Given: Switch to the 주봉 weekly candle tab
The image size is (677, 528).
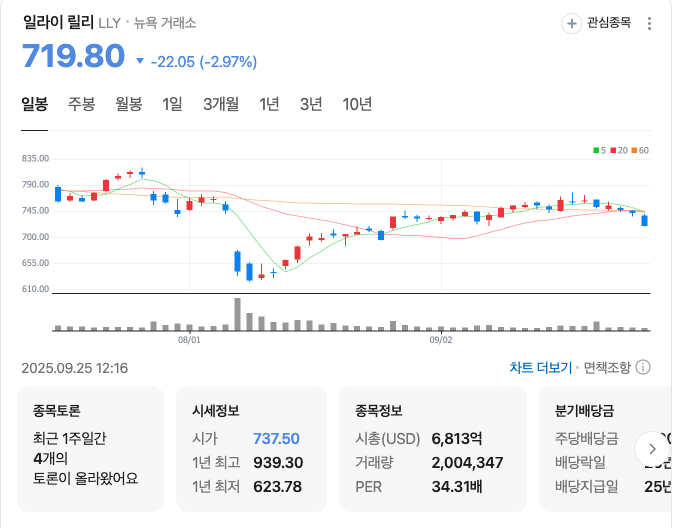Looking at the screenshot, I should tap(81, 104).
